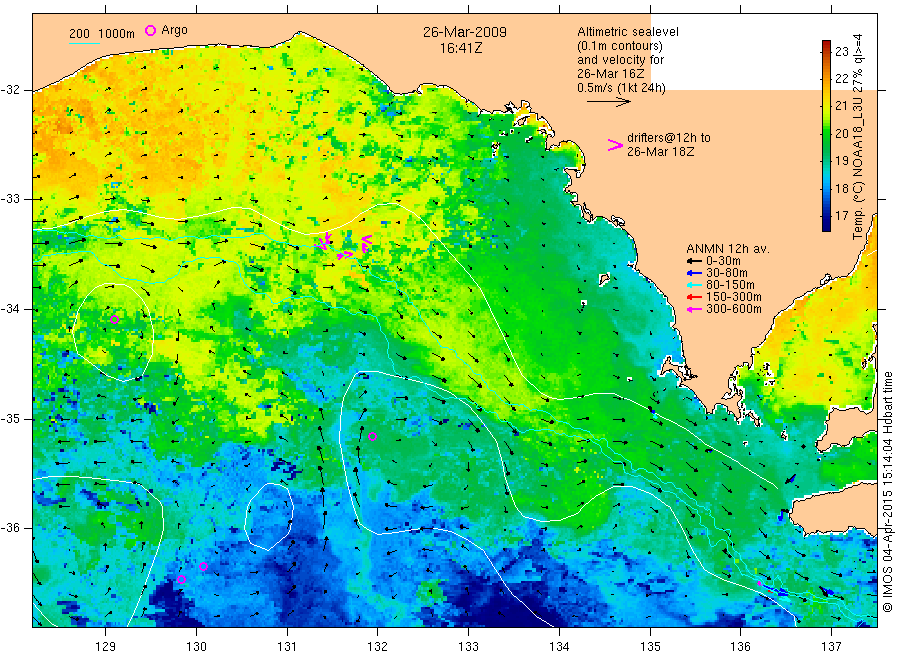Click the IMOS copyright timestamp text
Screen dimensions: 900x660
888,492
